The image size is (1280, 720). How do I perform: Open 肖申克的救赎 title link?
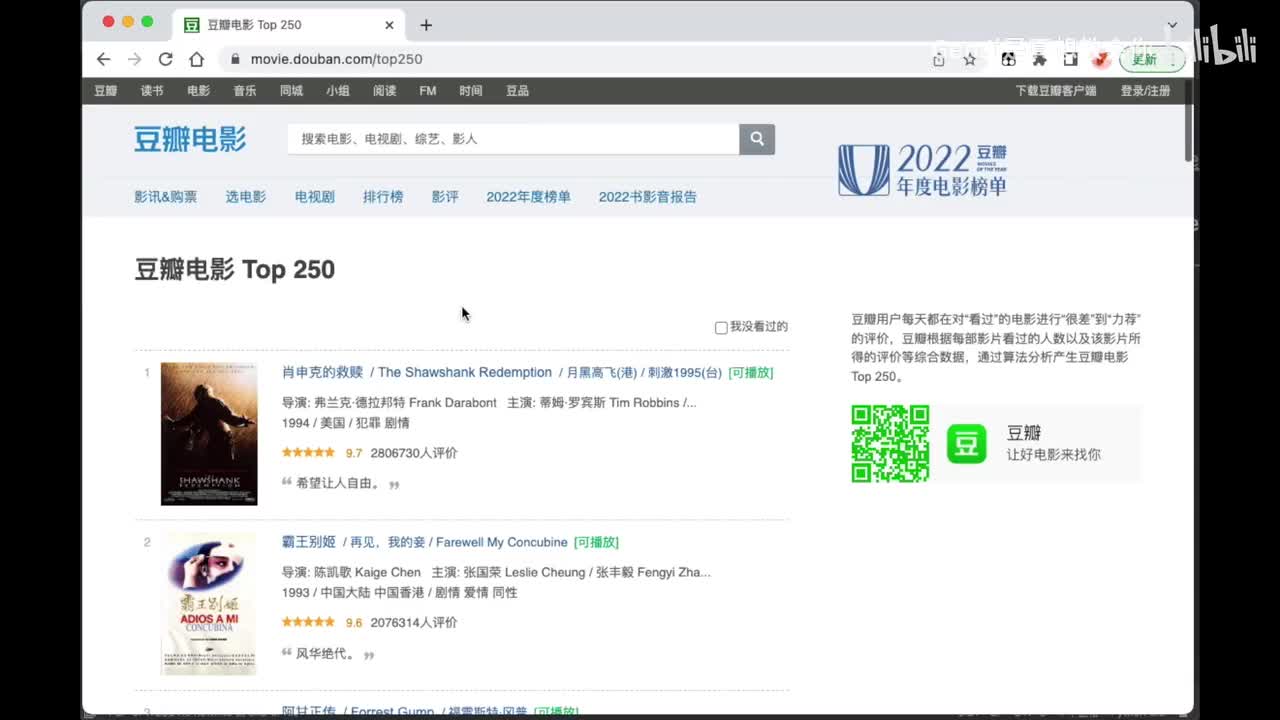coord(322,372)
